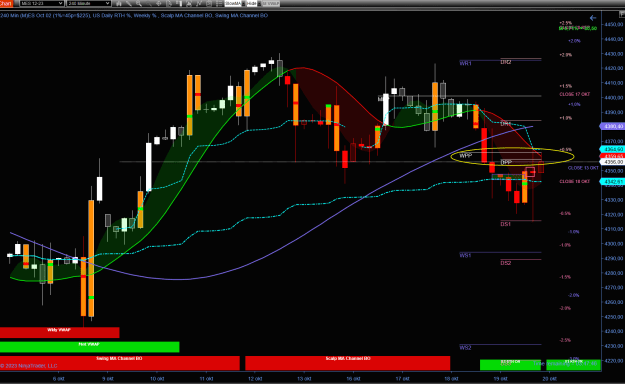This screenshot has width=625, height=384.
Task: Click the cyan 4342,61 price marker
Action: [x=612, y=182]
